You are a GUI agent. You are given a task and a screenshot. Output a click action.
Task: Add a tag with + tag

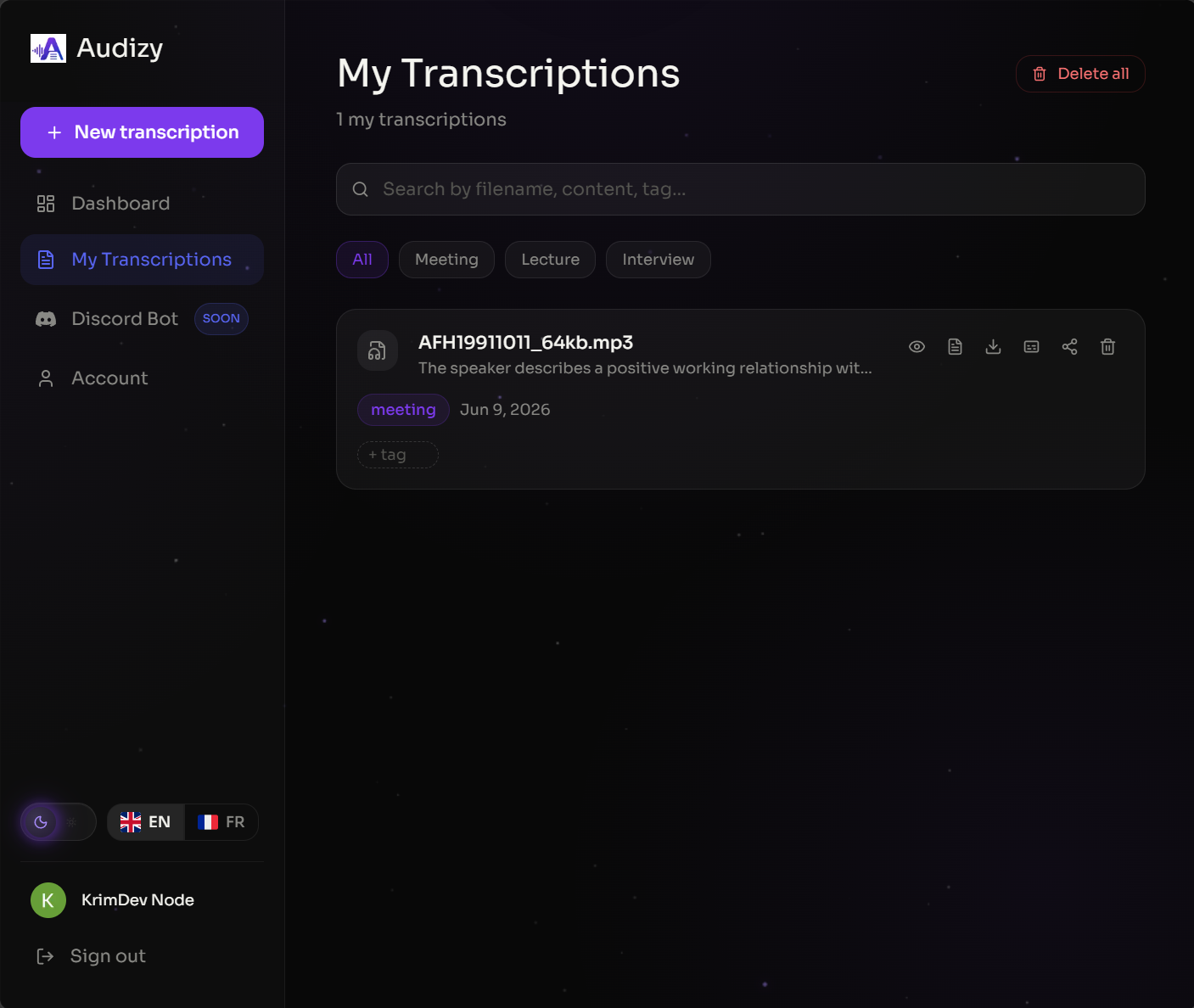point(398,455)
